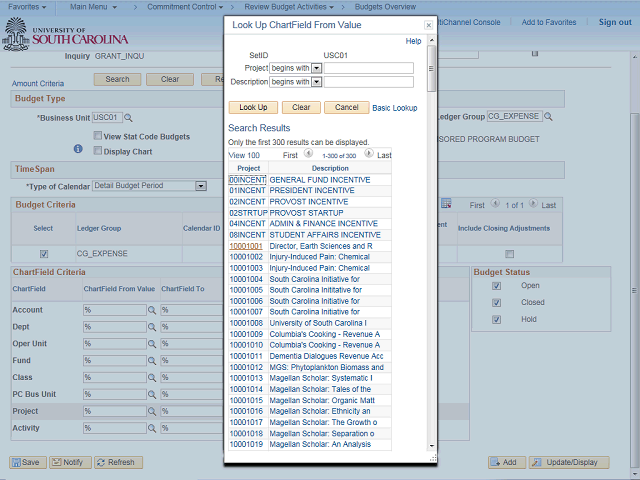Check the Display Chart checkbox

click(97, 151)
